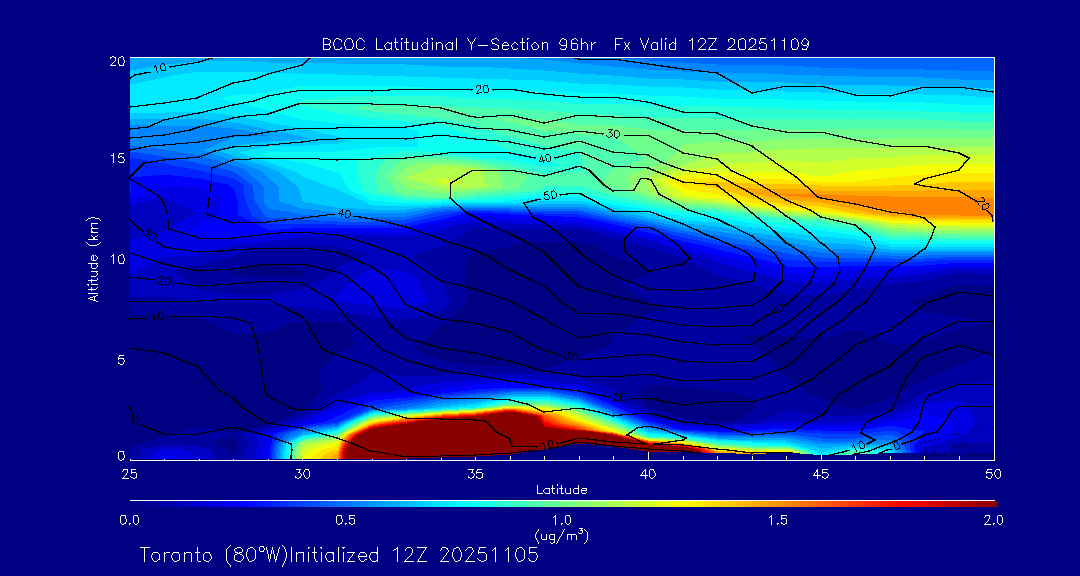Select the 35 latitude tick label

pyautogui.click(x=475, y=473)
